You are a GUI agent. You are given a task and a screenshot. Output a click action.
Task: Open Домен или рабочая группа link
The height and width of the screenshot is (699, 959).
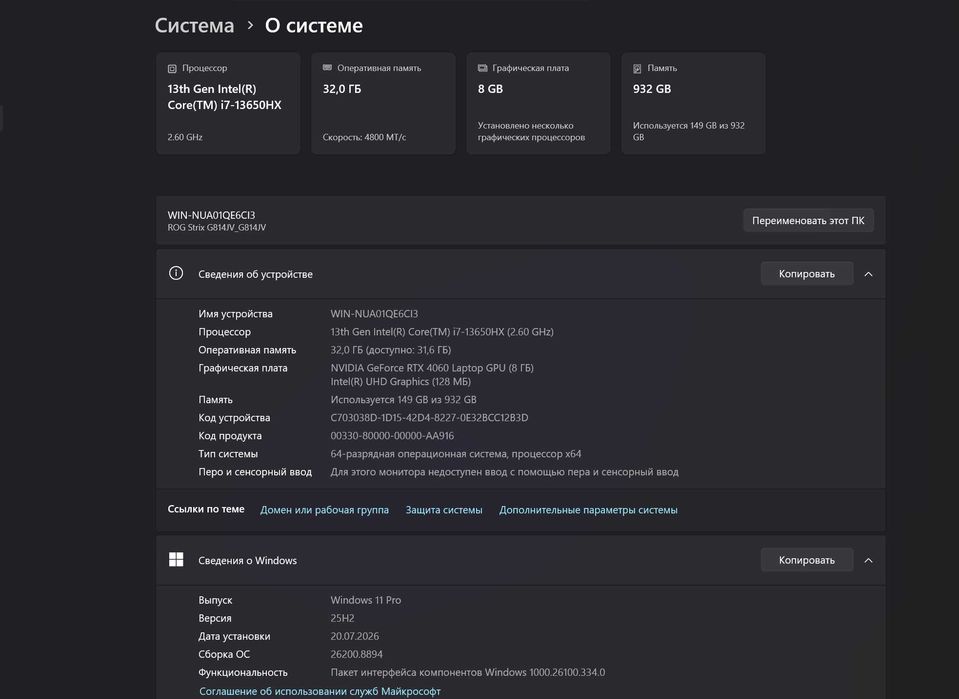pyautogui.click(x=324, y=510)
